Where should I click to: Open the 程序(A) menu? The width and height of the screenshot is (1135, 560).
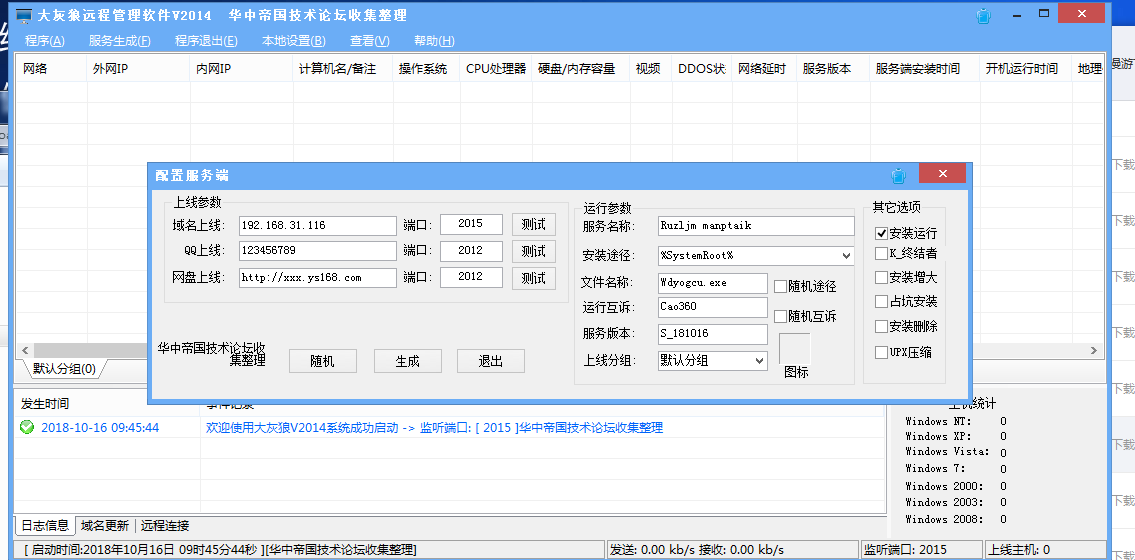coord(45,41)
